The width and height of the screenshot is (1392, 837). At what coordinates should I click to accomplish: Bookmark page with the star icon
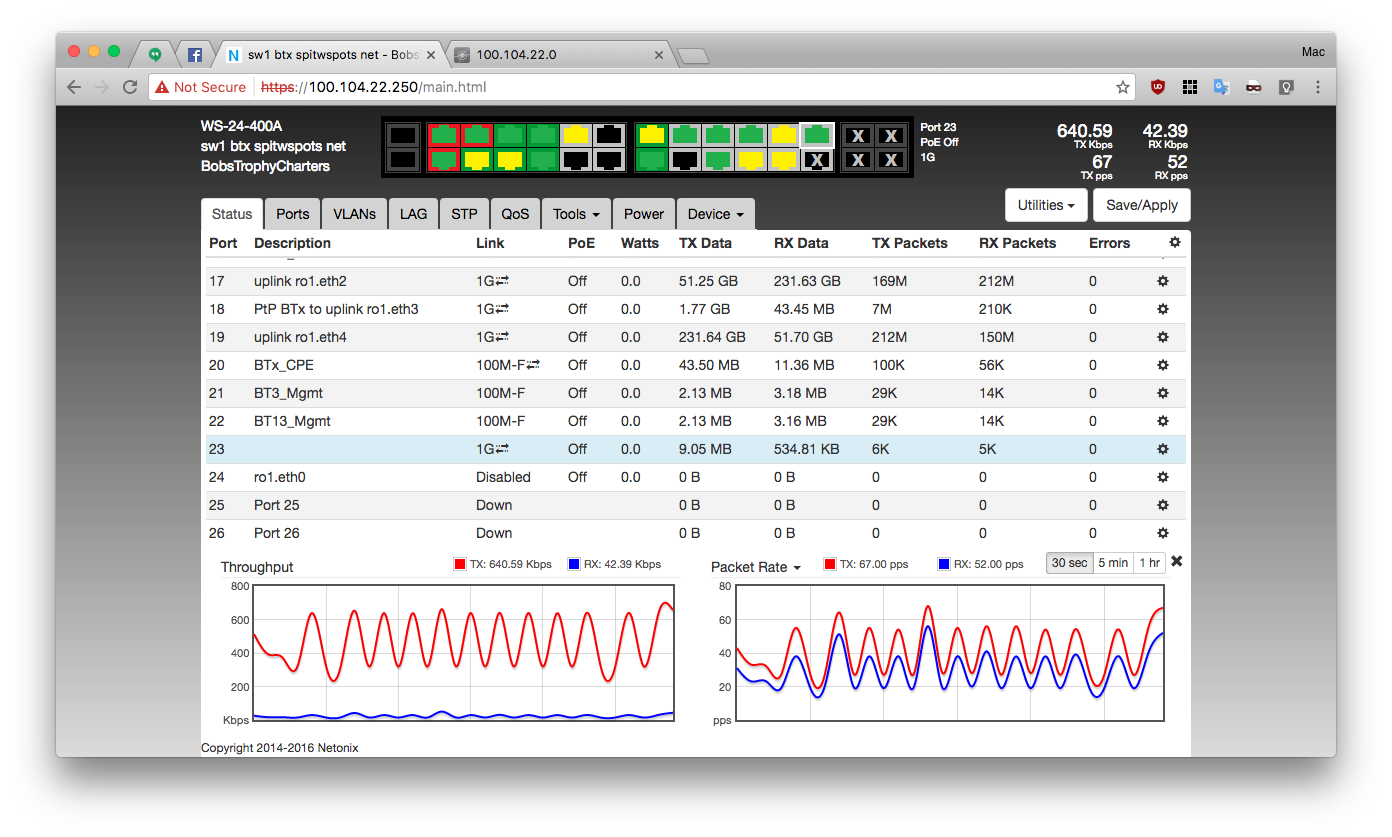coord(1123,87)
